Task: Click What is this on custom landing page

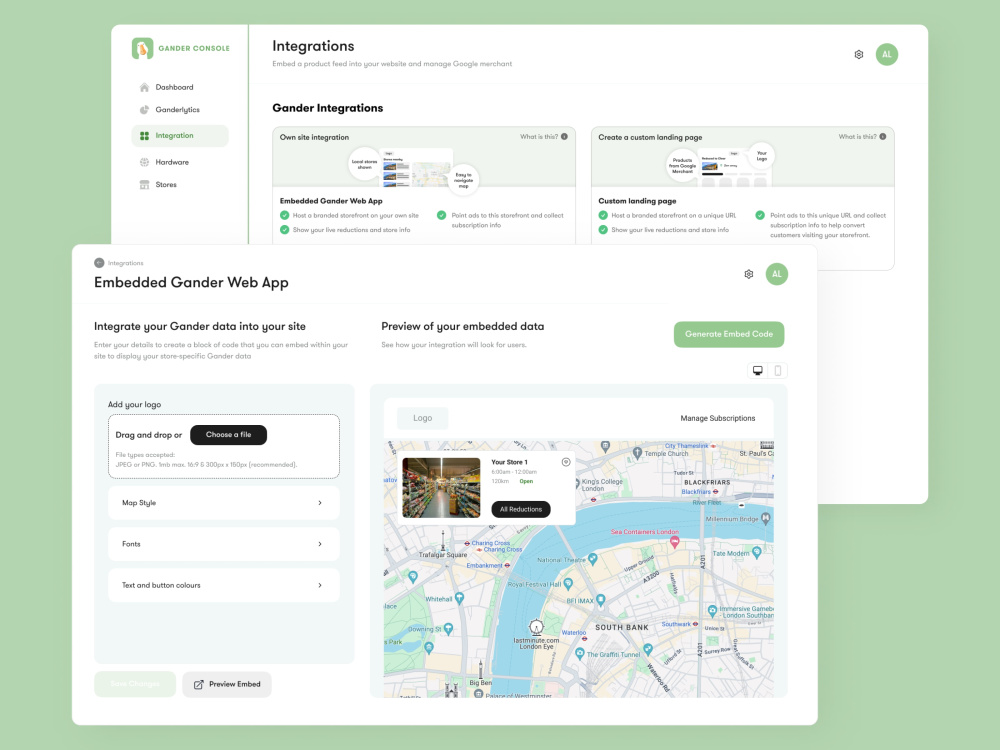Action: point(857,136)
